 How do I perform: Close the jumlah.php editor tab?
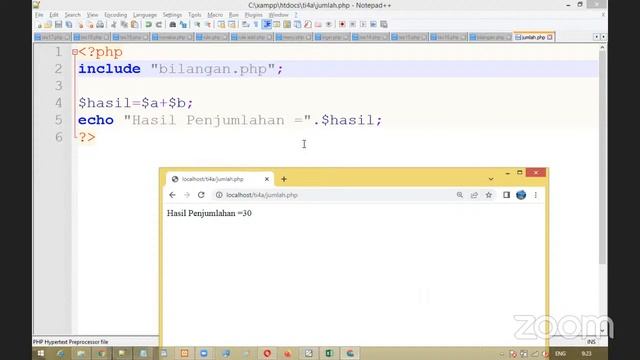click(x=550, y=37)
